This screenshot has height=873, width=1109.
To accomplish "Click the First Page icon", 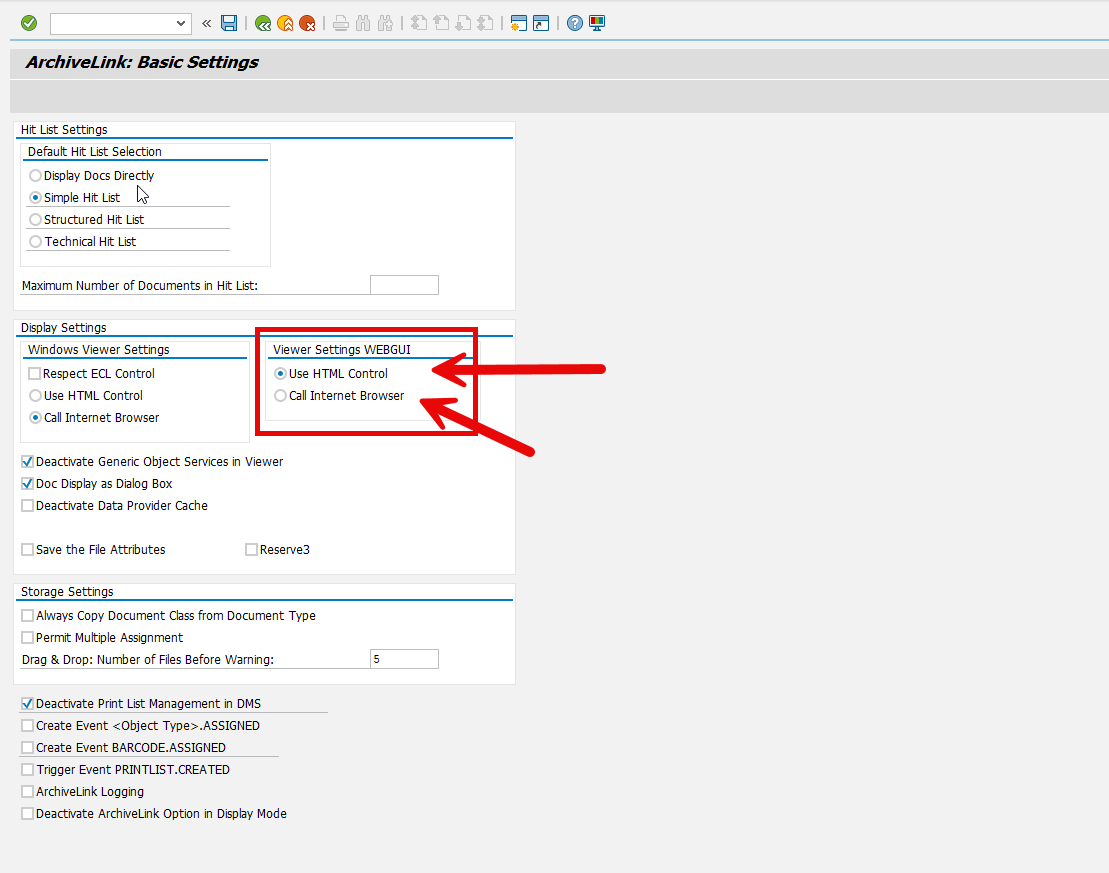I will tap(419, 23).
